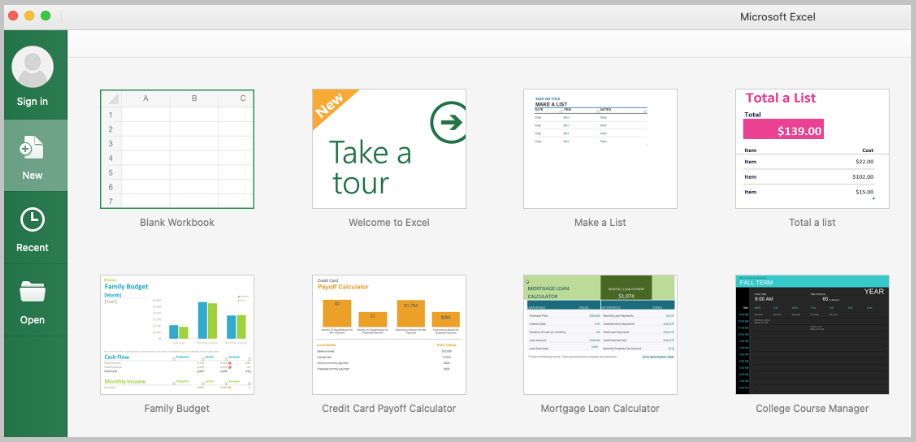Click the "Family Budget" caption
The image size is (916, 442).
(x=177, y=408)
